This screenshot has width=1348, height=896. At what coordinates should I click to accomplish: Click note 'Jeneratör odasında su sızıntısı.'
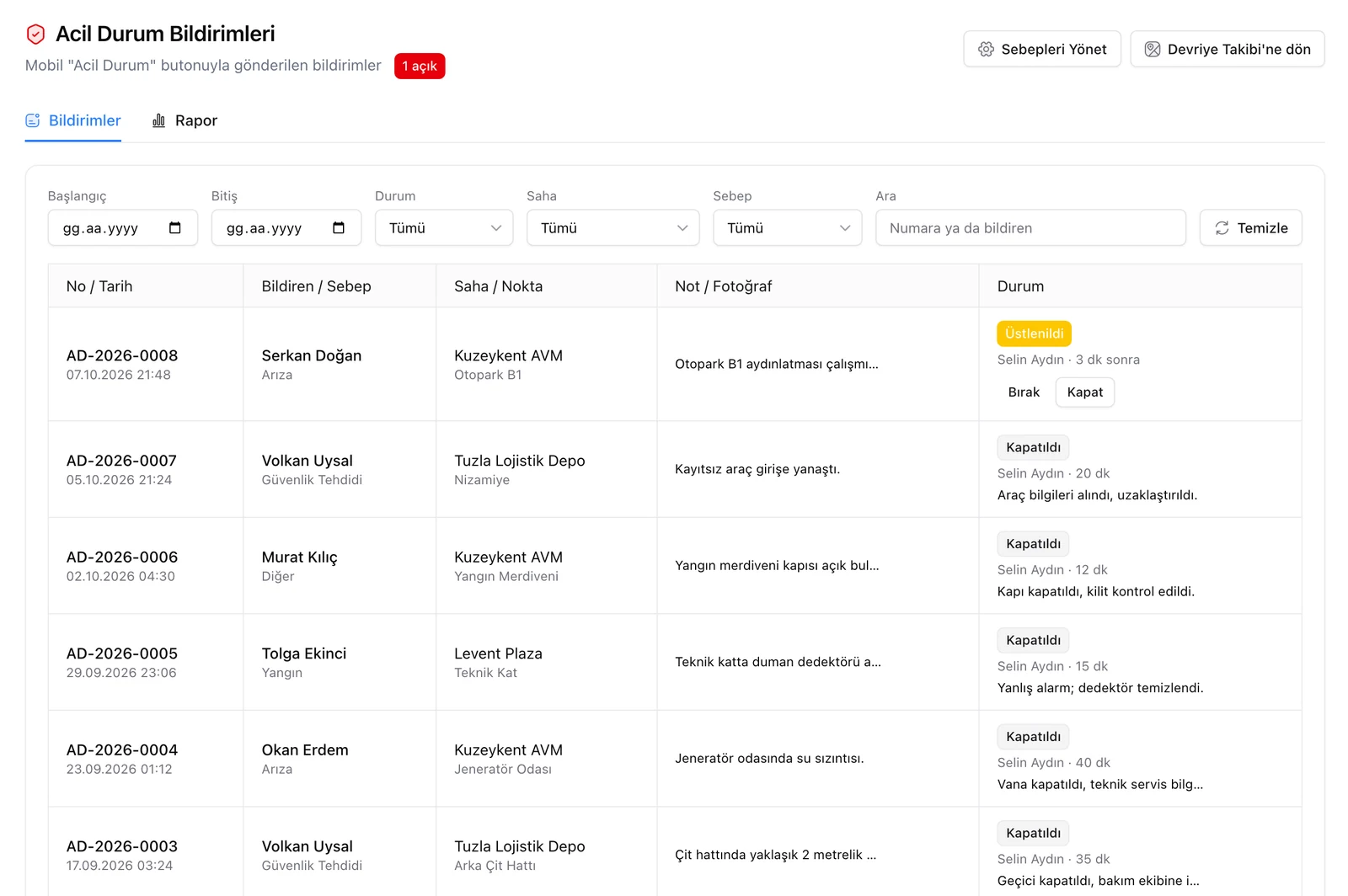[x=769, y=758]
